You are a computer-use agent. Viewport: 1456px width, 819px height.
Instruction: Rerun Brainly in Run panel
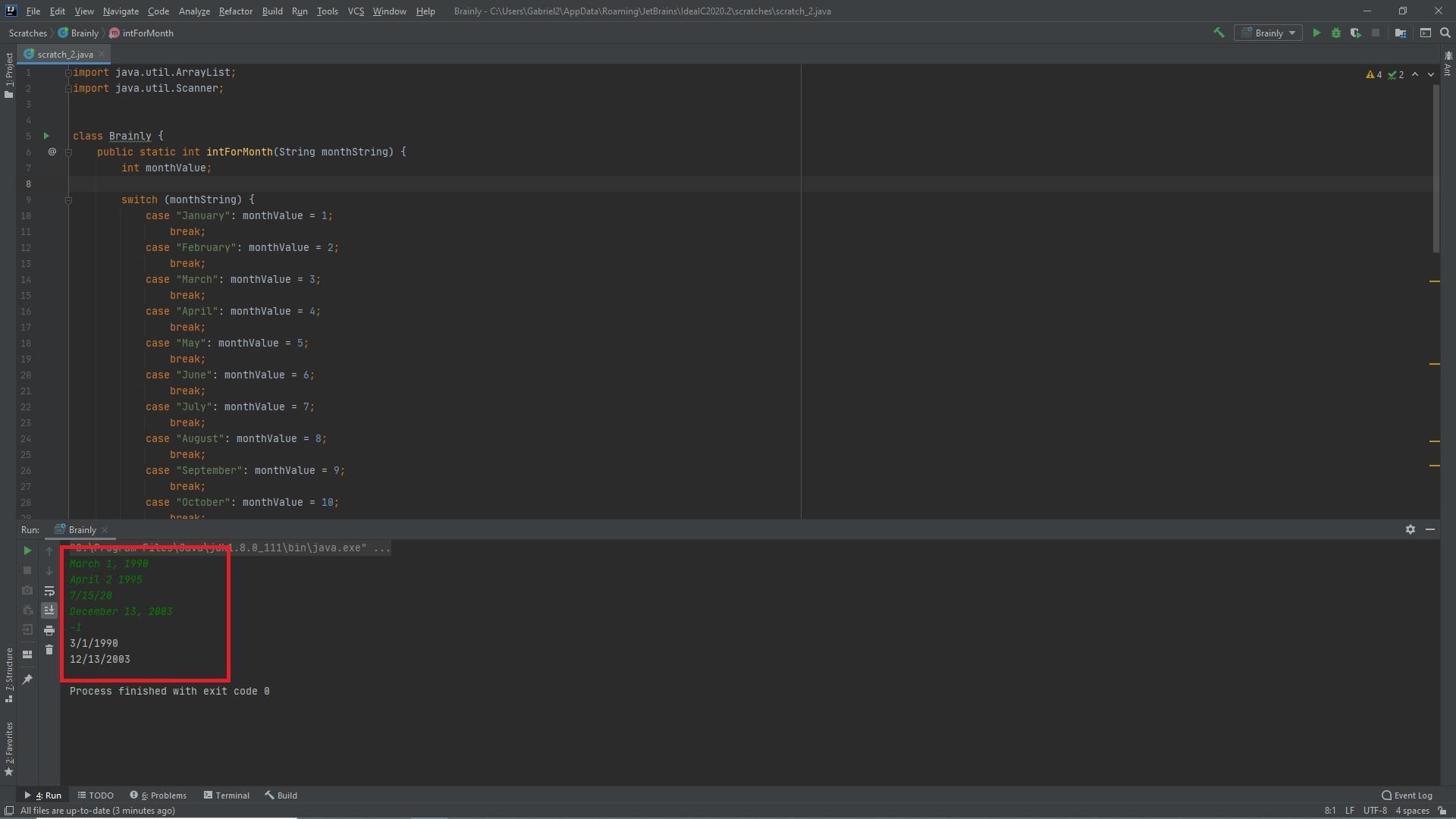(x=27, y=551)
